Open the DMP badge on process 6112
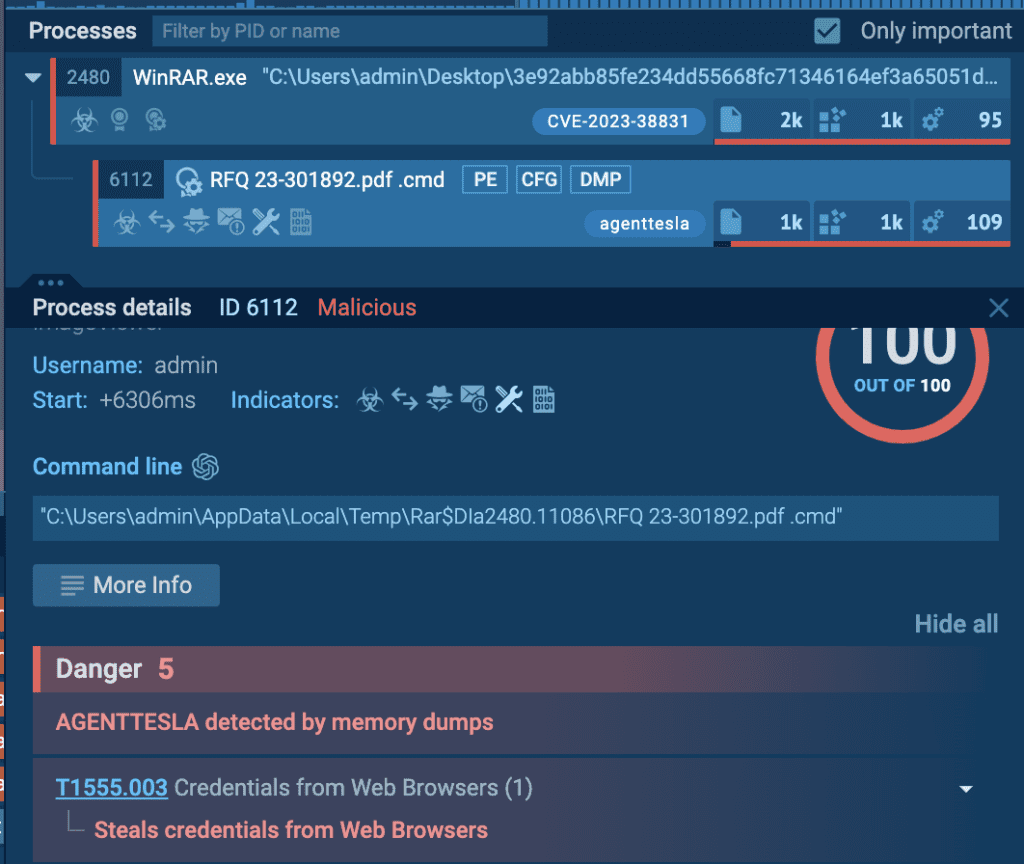This screenshot has width=1024, height=864. point(600,180)
